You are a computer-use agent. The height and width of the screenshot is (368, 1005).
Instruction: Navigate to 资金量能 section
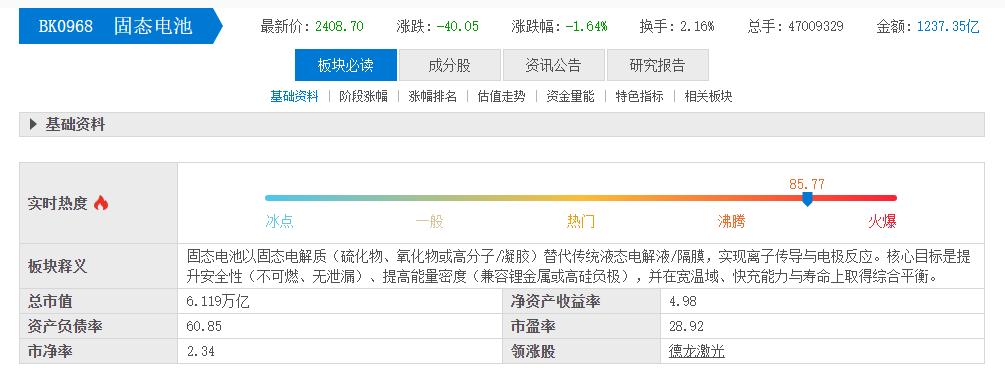tap(570, 96)
